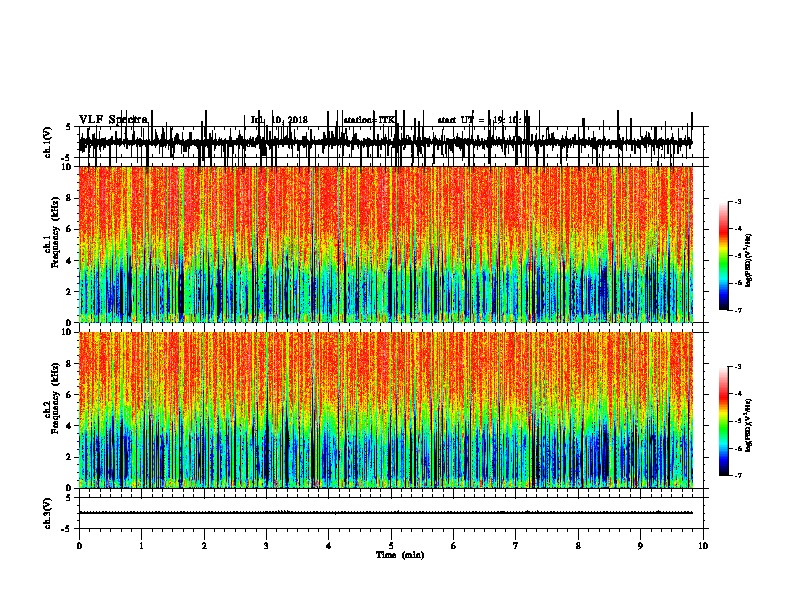The height and width of the screenshot is (612, 792).
Task: Select the 'station=ITK' header label
Action: tap(370, 120)
